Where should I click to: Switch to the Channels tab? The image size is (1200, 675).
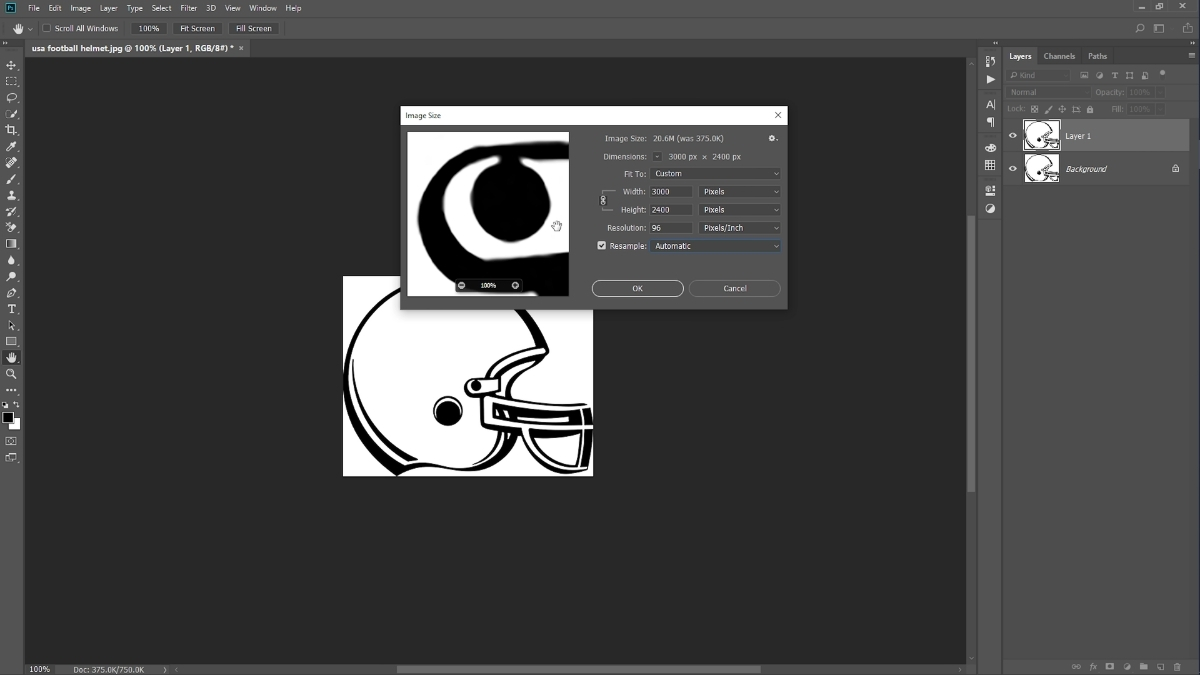pyautogui.click(x=1059, y=56)
